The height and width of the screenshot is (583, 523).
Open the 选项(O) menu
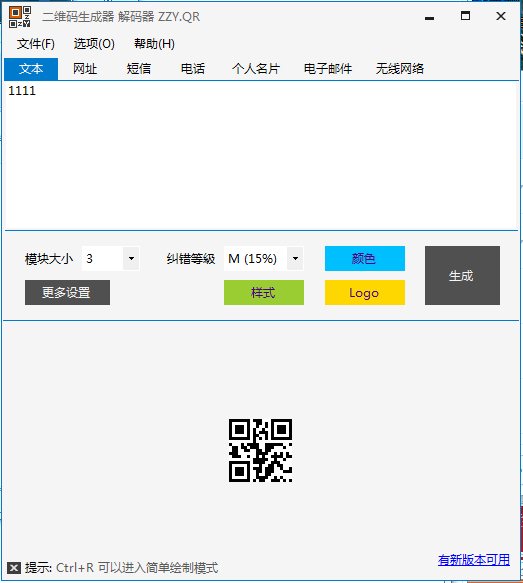[x=94, y=44]
